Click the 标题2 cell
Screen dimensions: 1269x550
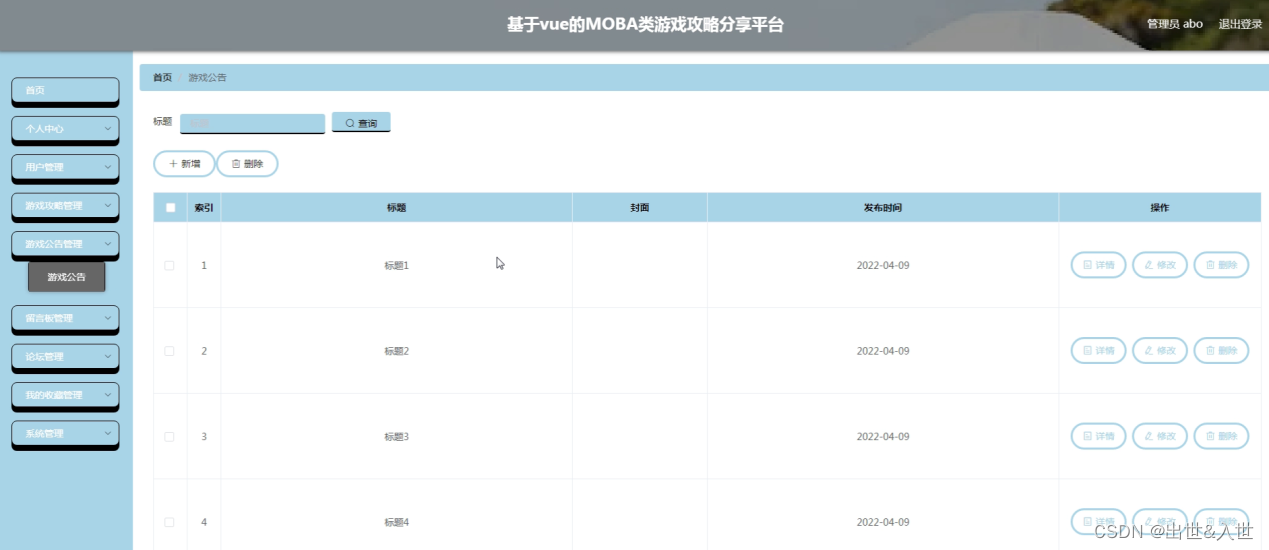(397, 351)
